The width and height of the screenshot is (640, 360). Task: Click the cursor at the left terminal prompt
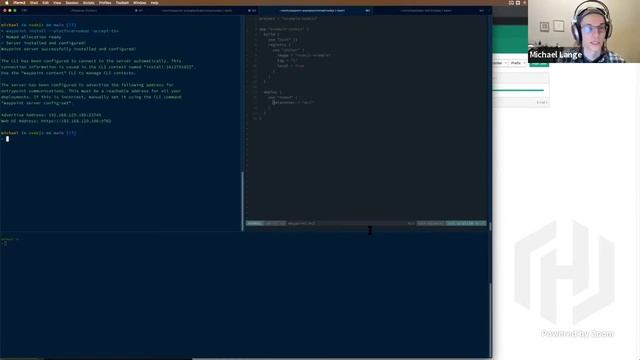pyautogui.click(x=7, y=139)
